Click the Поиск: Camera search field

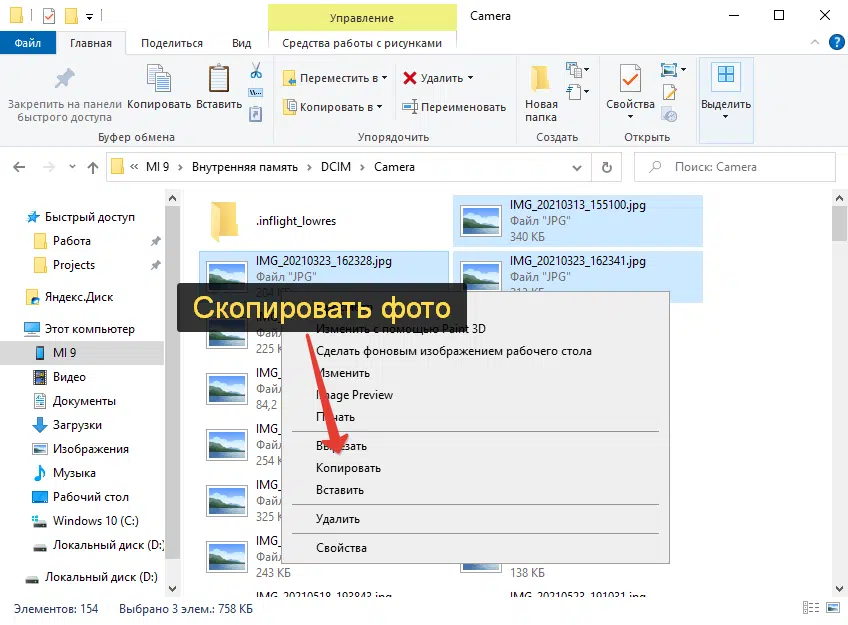pos(740,167)
